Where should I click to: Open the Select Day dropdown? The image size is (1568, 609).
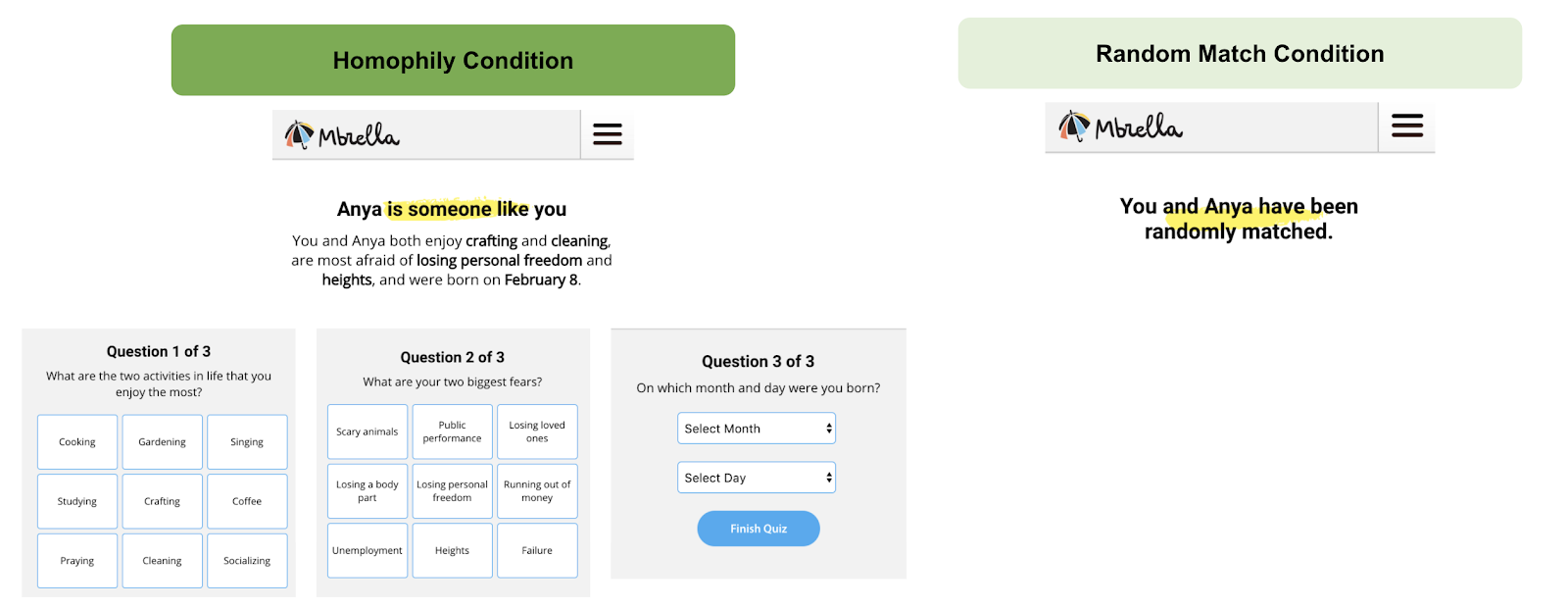(x=757, y=478)
